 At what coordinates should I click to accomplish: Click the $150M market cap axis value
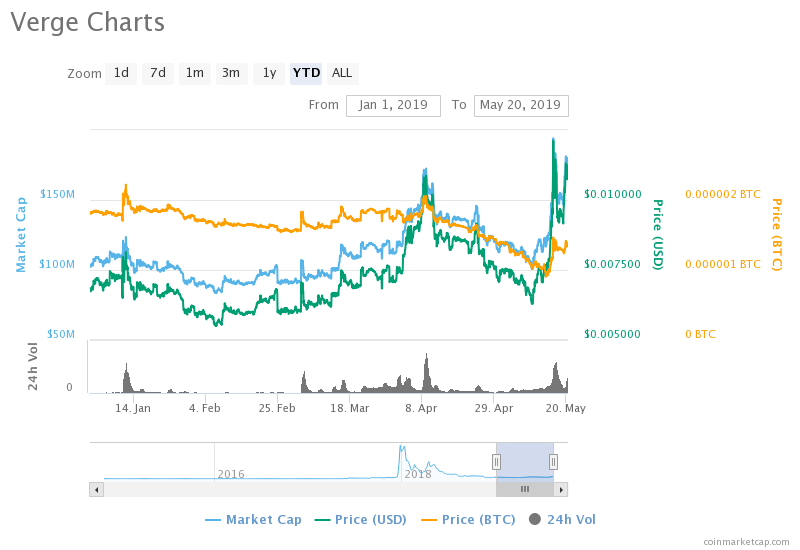click(57, 194)
